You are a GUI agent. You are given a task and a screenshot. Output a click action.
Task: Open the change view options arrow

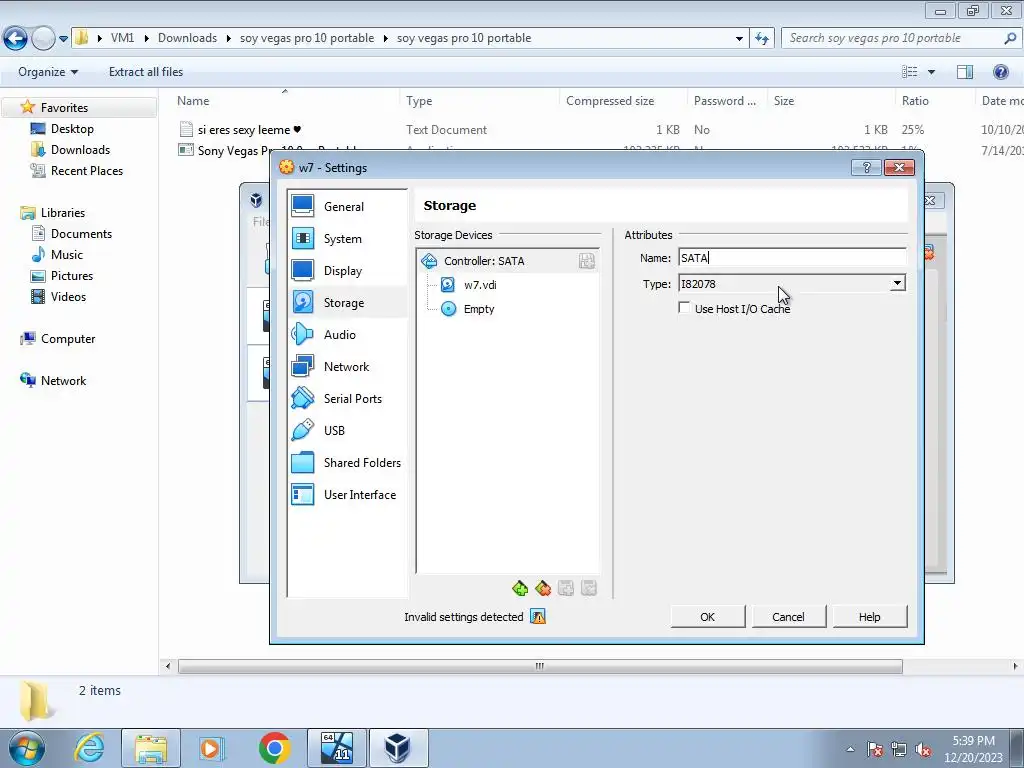coord(931,72)
